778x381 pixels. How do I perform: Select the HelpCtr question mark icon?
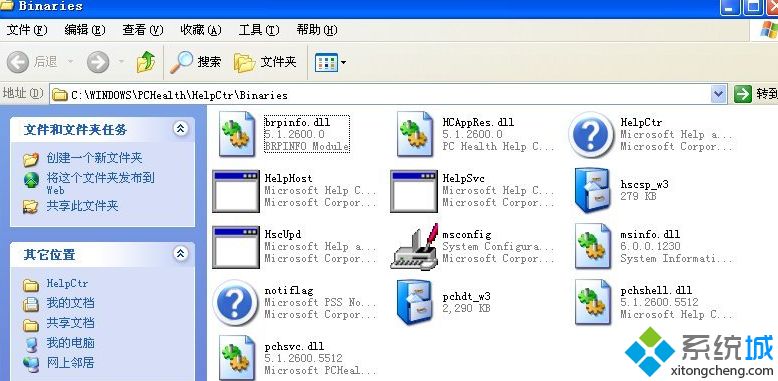tap(591, 134)
